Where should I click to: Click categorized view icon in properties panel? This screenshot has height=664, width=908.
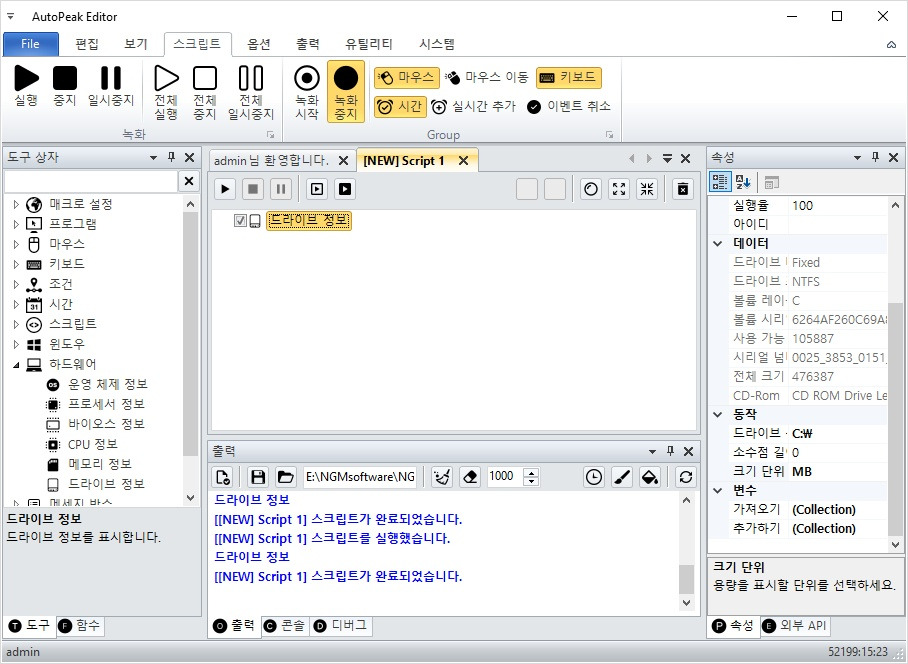(x=720, y=182)
